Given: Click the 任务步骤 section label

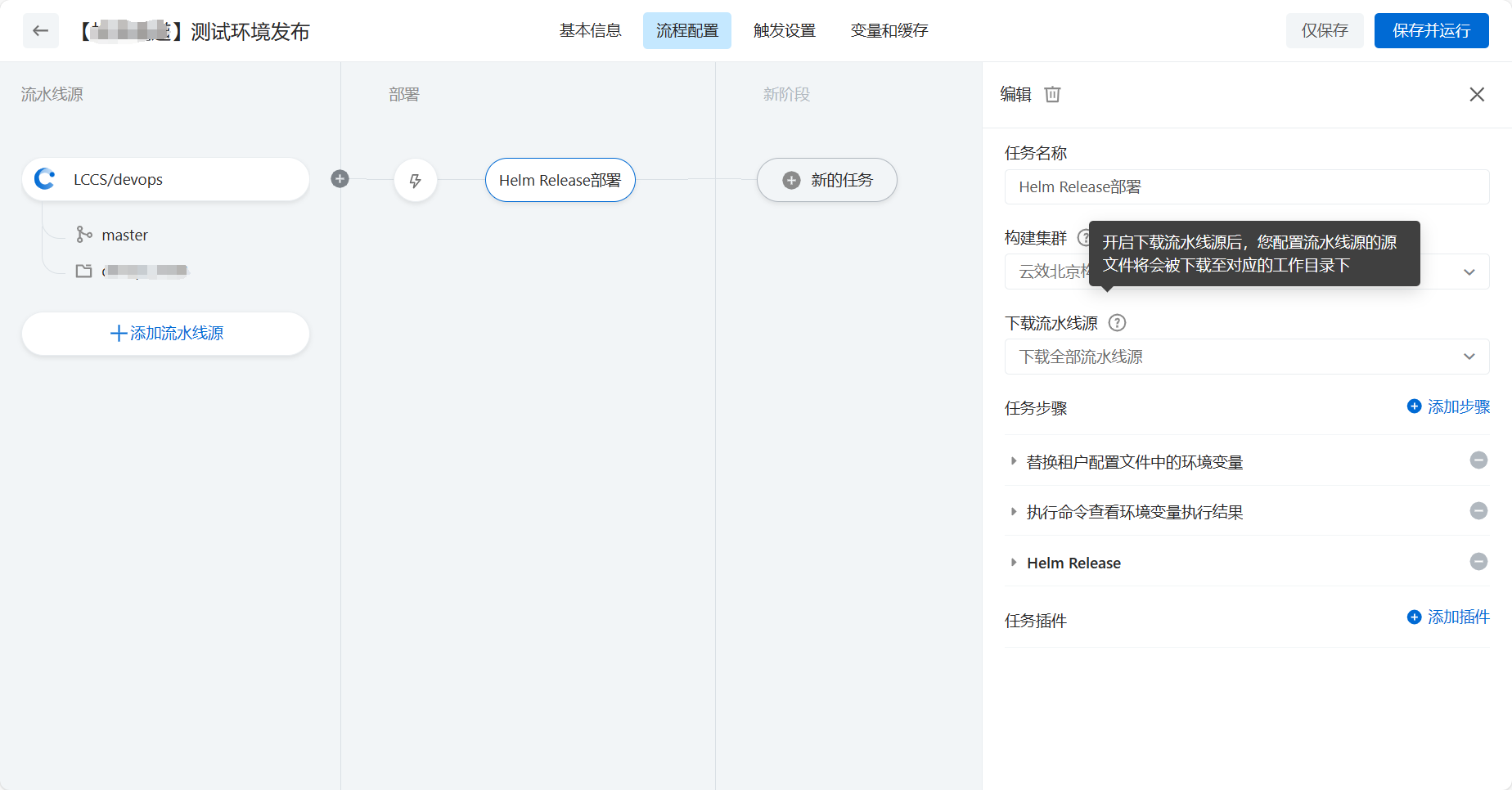Looking at the screenshot, I should pos(1036,408).
